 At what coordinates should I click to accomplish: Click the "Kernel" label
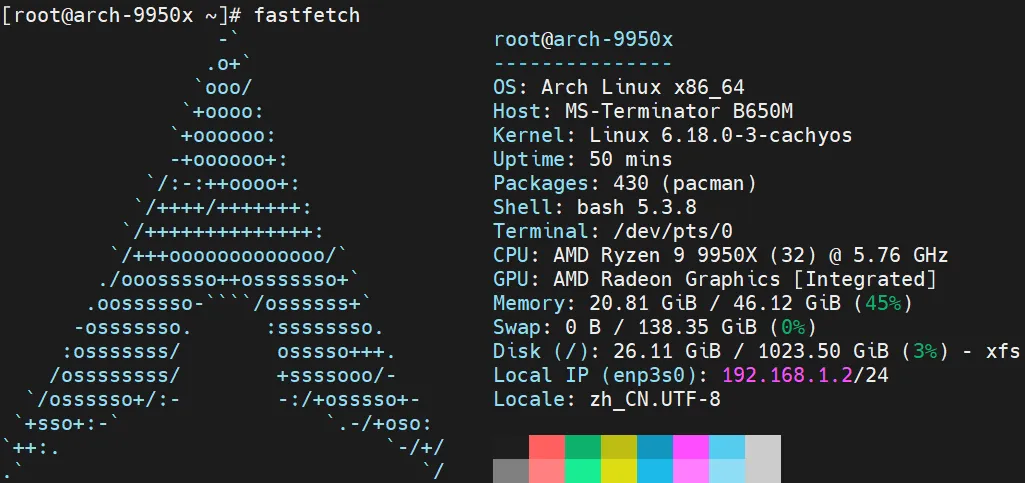(529, 135)
